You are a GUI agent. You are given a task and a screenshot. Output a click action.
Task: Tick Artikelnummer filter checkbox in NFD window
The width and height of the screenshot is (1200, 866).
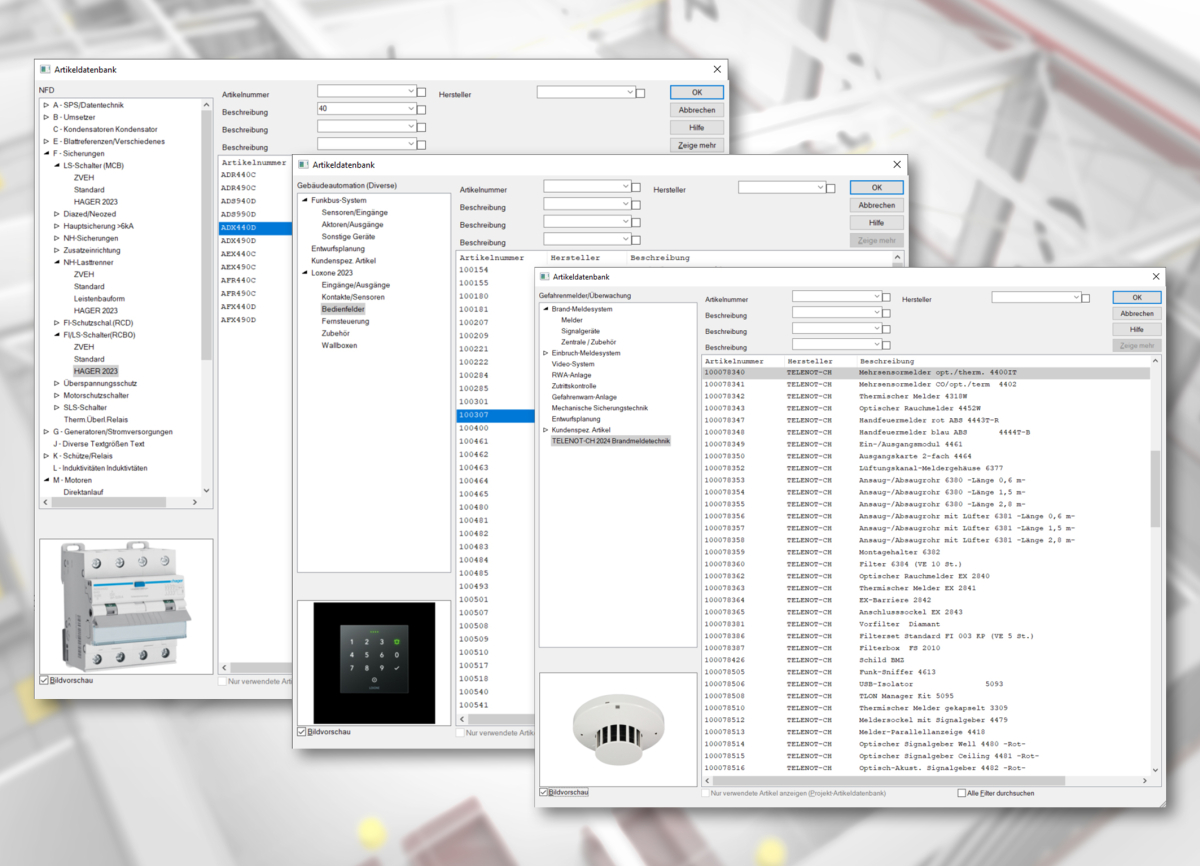(421, 92)
